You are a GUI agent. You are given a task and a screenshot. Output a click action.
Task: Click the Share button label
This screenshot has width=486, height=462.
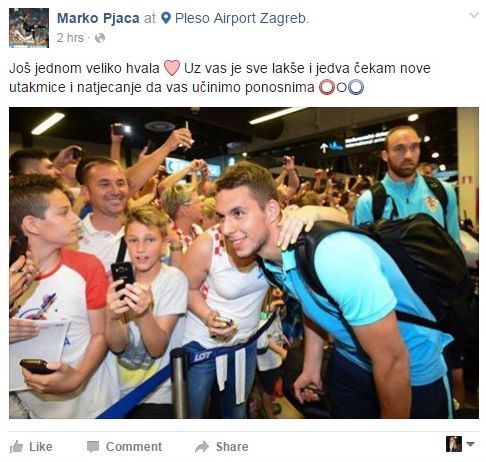[x=232, y=447]
